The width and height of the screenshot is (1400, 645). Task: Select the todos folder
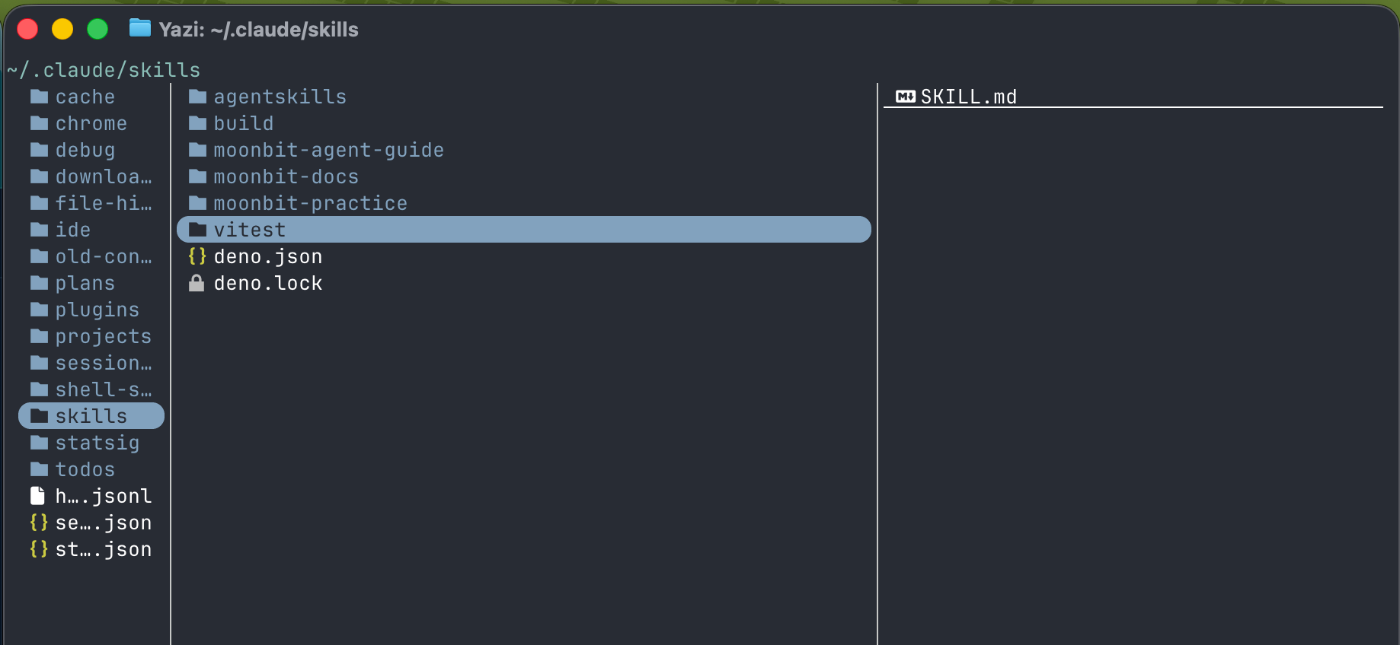85,470
